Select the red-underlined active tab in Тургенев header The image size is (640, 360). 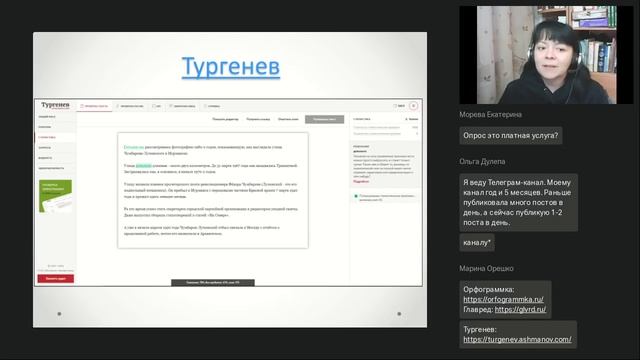pos(94,106)
